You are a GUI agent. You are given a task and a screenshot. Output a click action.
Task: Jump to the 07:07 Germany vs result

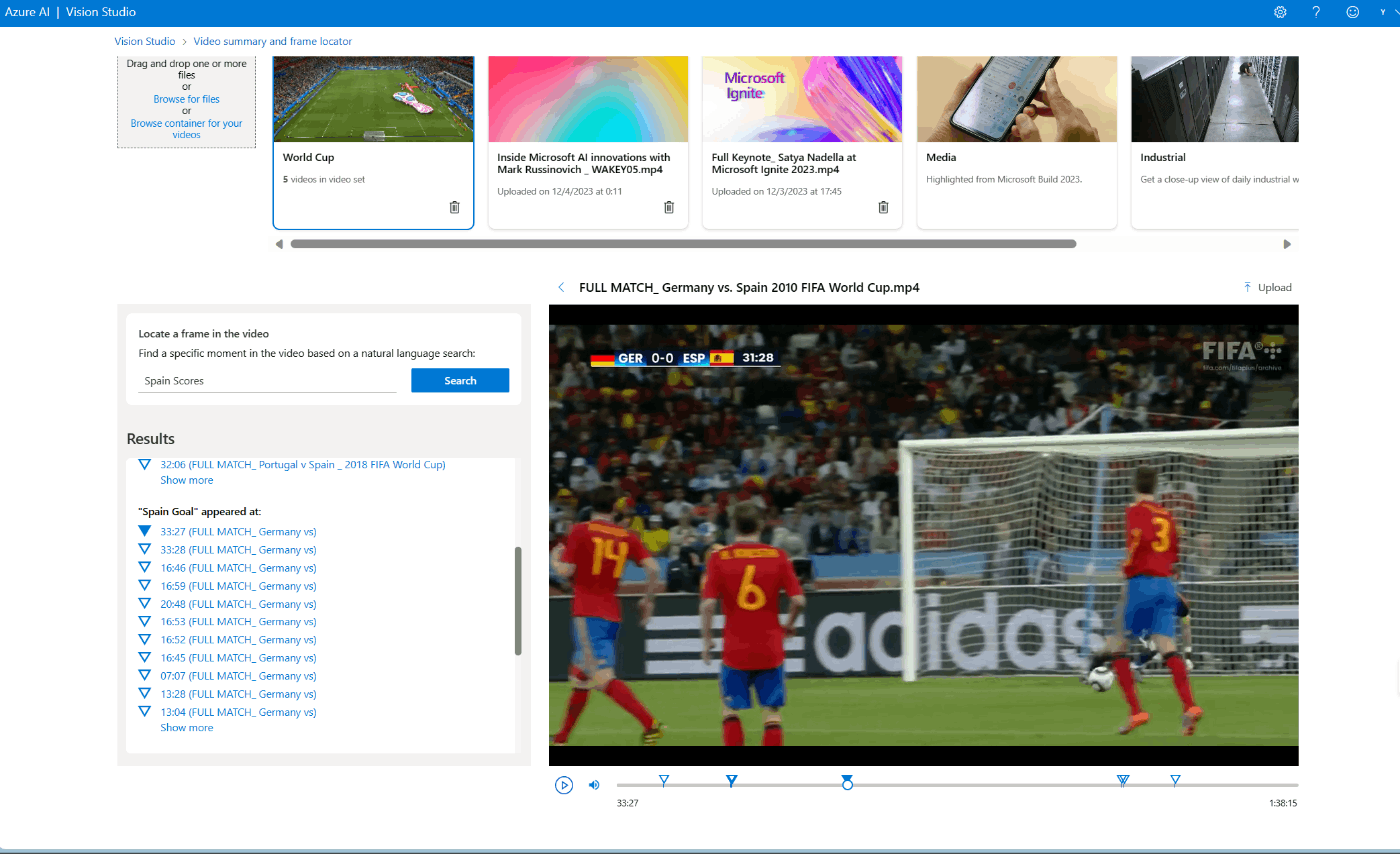tap(238, 676)
